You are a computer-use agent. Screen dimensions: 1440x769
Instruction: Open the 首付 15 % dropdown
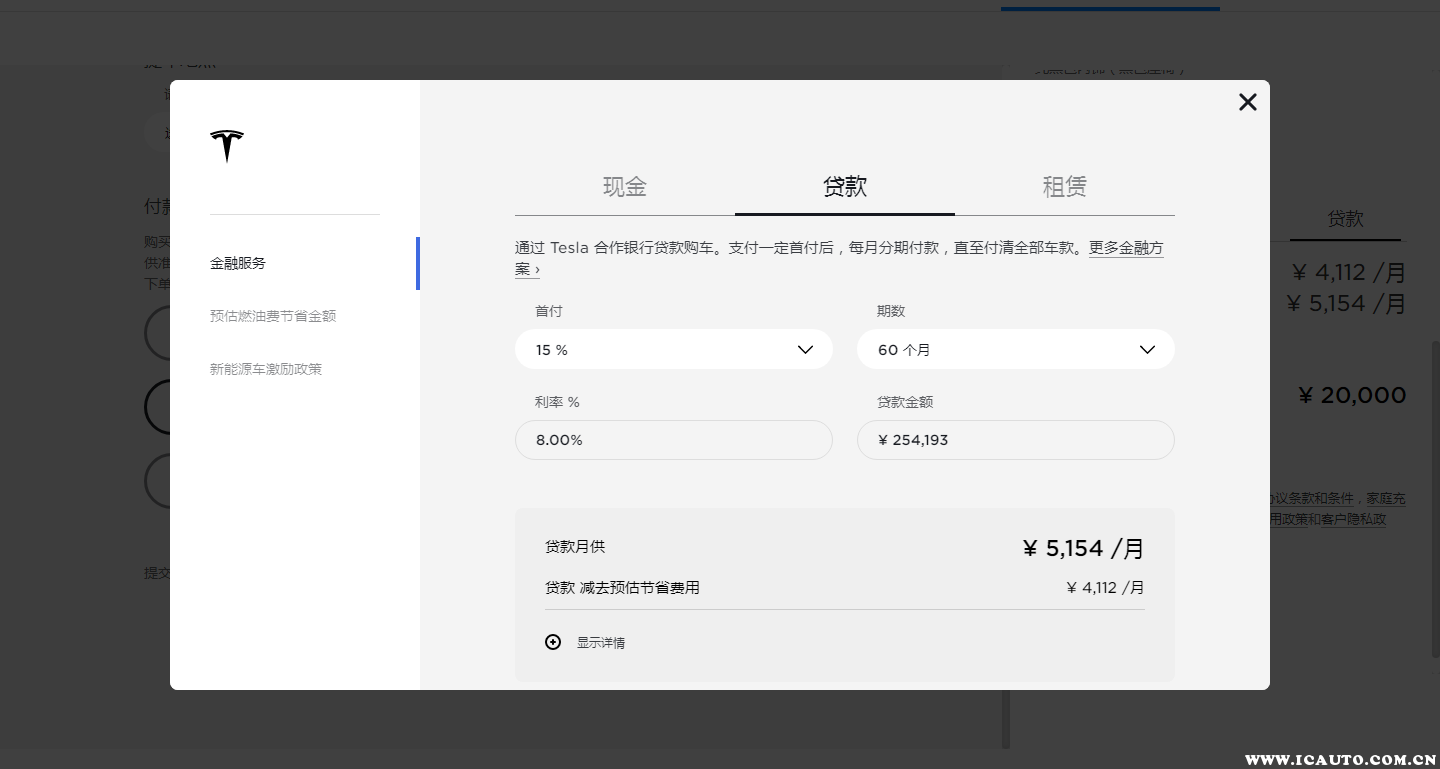tap(674, 350)
